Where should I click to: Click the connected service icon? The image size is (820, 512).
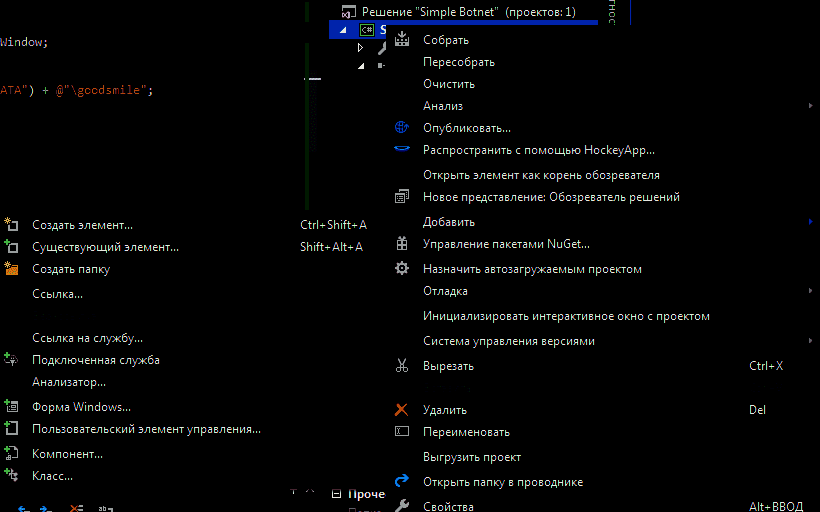[11, 359]
